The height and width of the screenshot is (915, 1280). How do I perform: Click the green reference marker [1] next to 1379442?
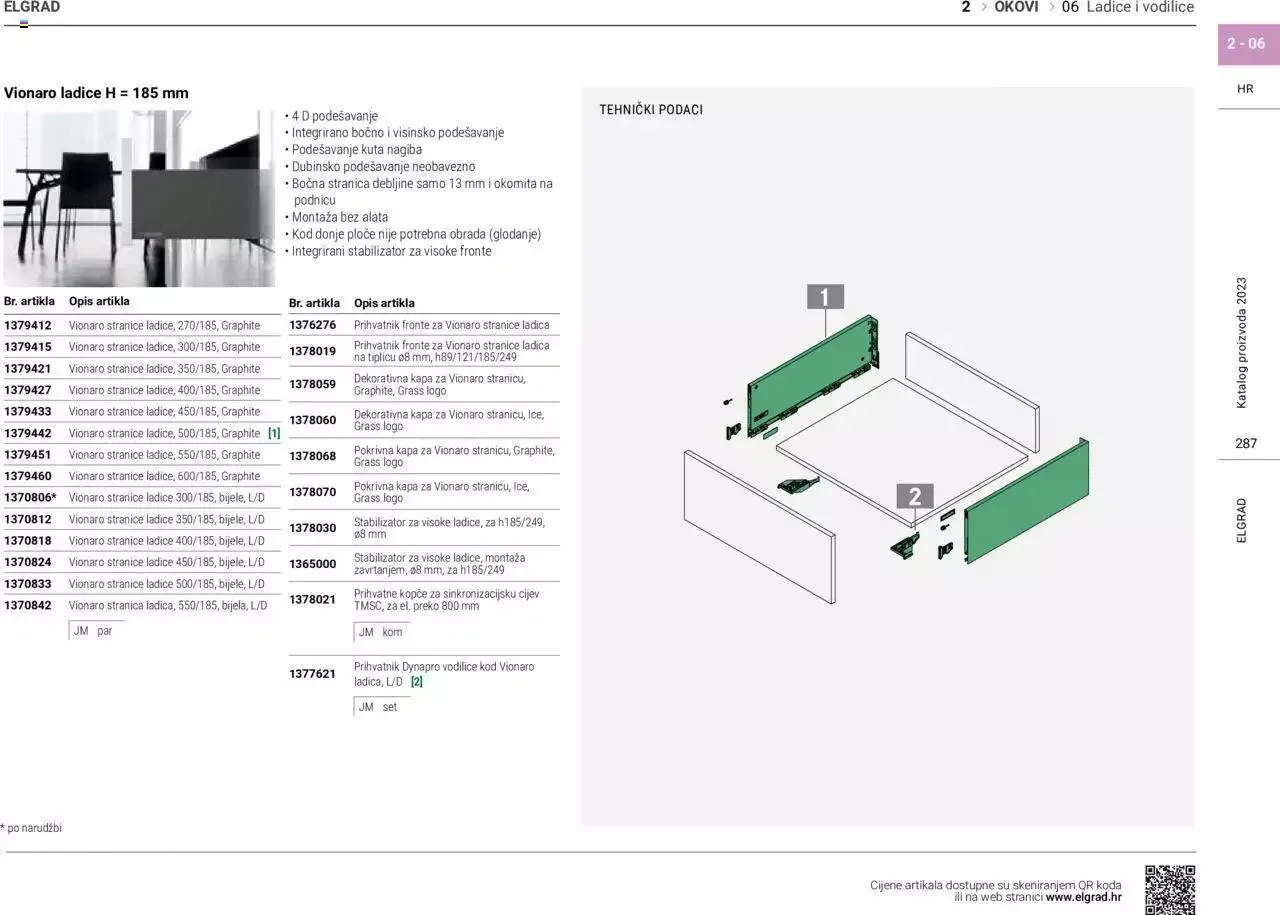tap(272, 432)
